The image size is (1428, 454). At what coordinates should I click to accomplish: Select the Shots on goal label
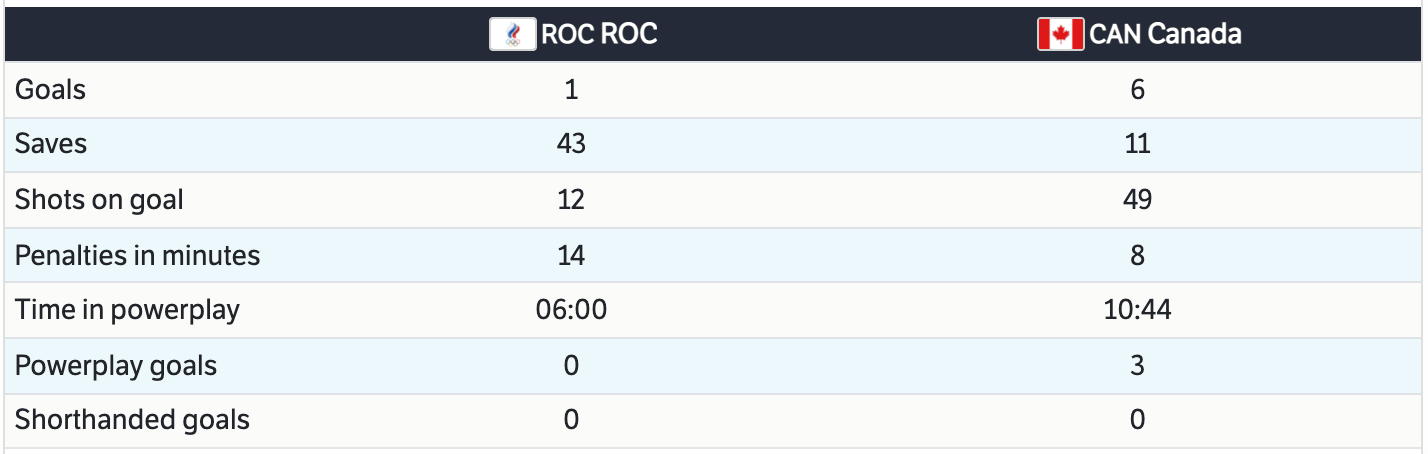pyautogui.click(x=99, y=200)
